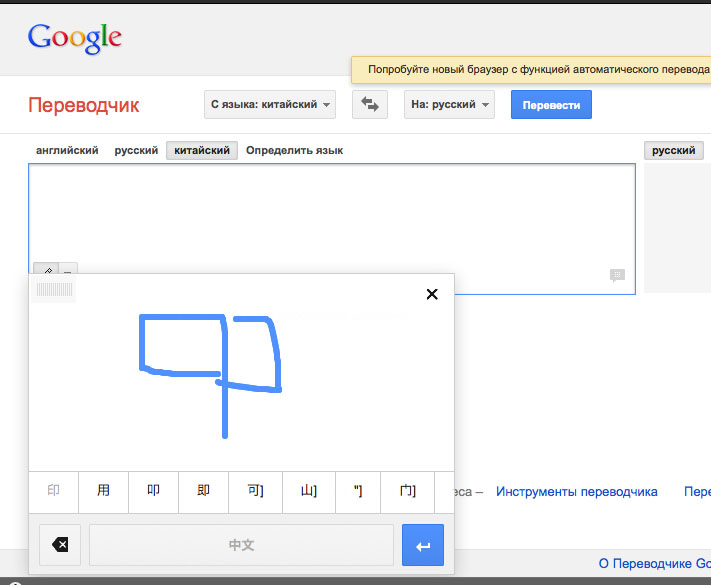Click the backspace icon in handwriting panel
This screenshot has width=711, height=585.
tap(60, 545)
